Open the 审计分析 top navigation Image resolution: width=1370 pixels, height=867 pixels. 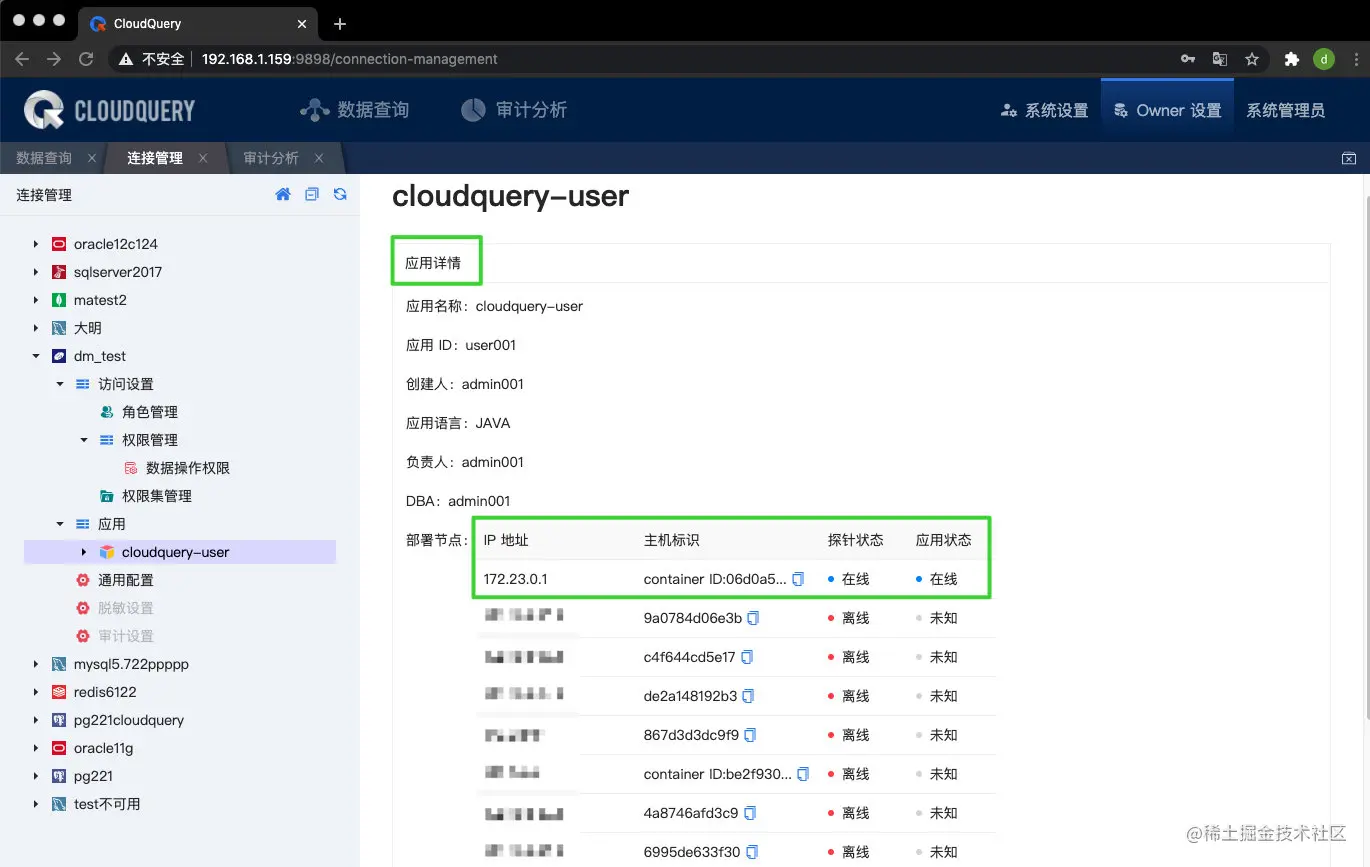[513, 110]
